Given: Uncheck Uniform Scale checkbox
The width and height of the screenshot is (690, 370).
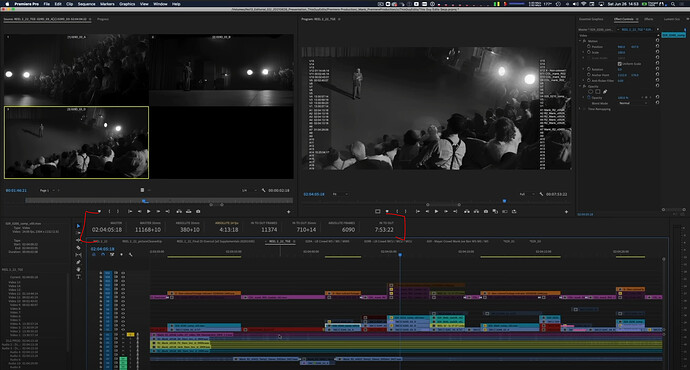Looking at the screenshot, I should (x=620, y=64).
